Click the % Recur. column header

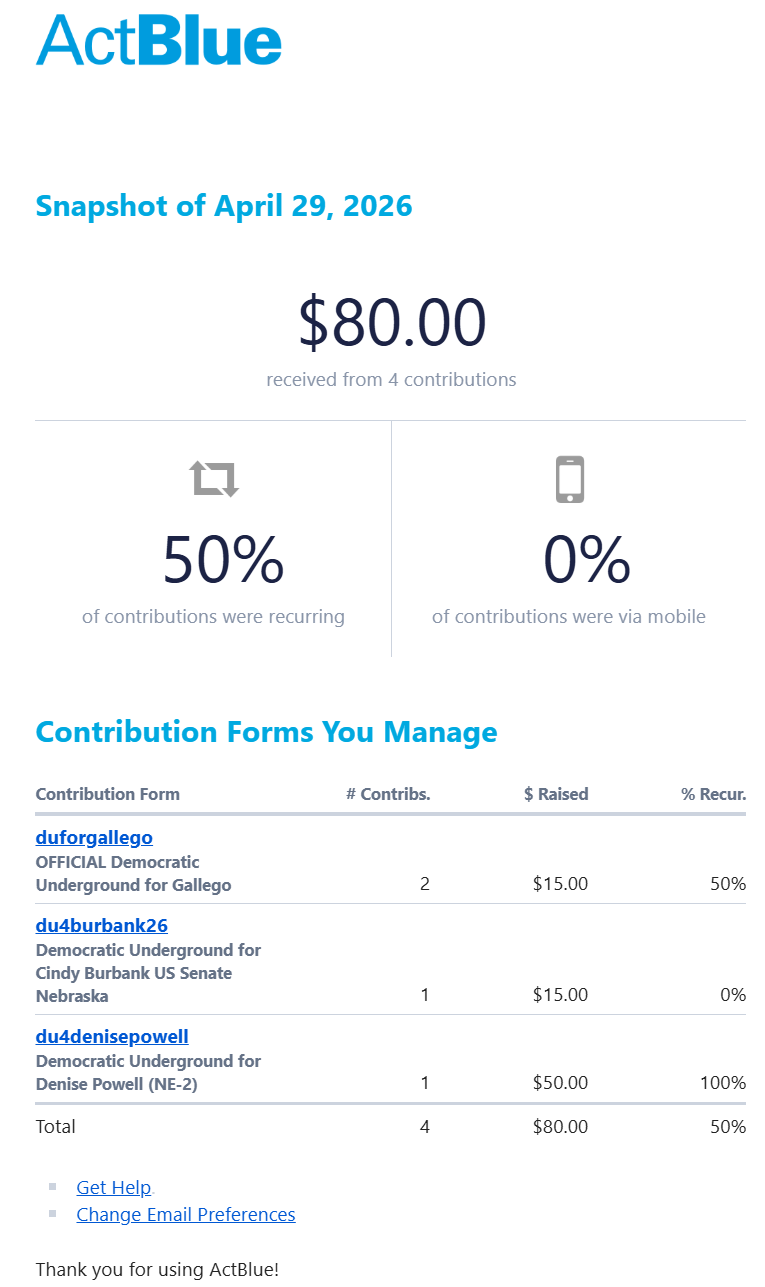coord(714,794)
